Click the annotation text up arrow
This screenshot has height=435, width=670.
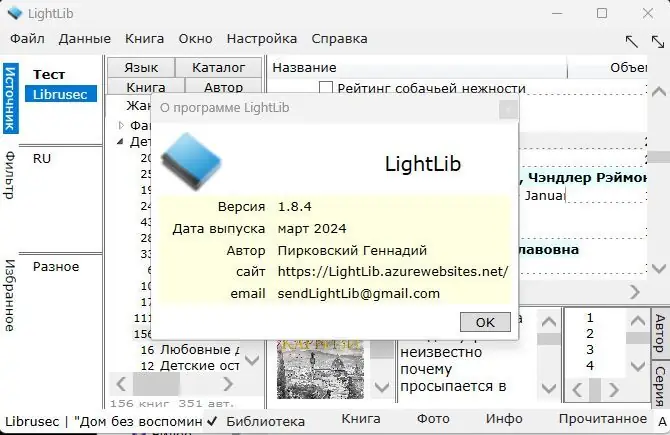click(x=549, y=322)
